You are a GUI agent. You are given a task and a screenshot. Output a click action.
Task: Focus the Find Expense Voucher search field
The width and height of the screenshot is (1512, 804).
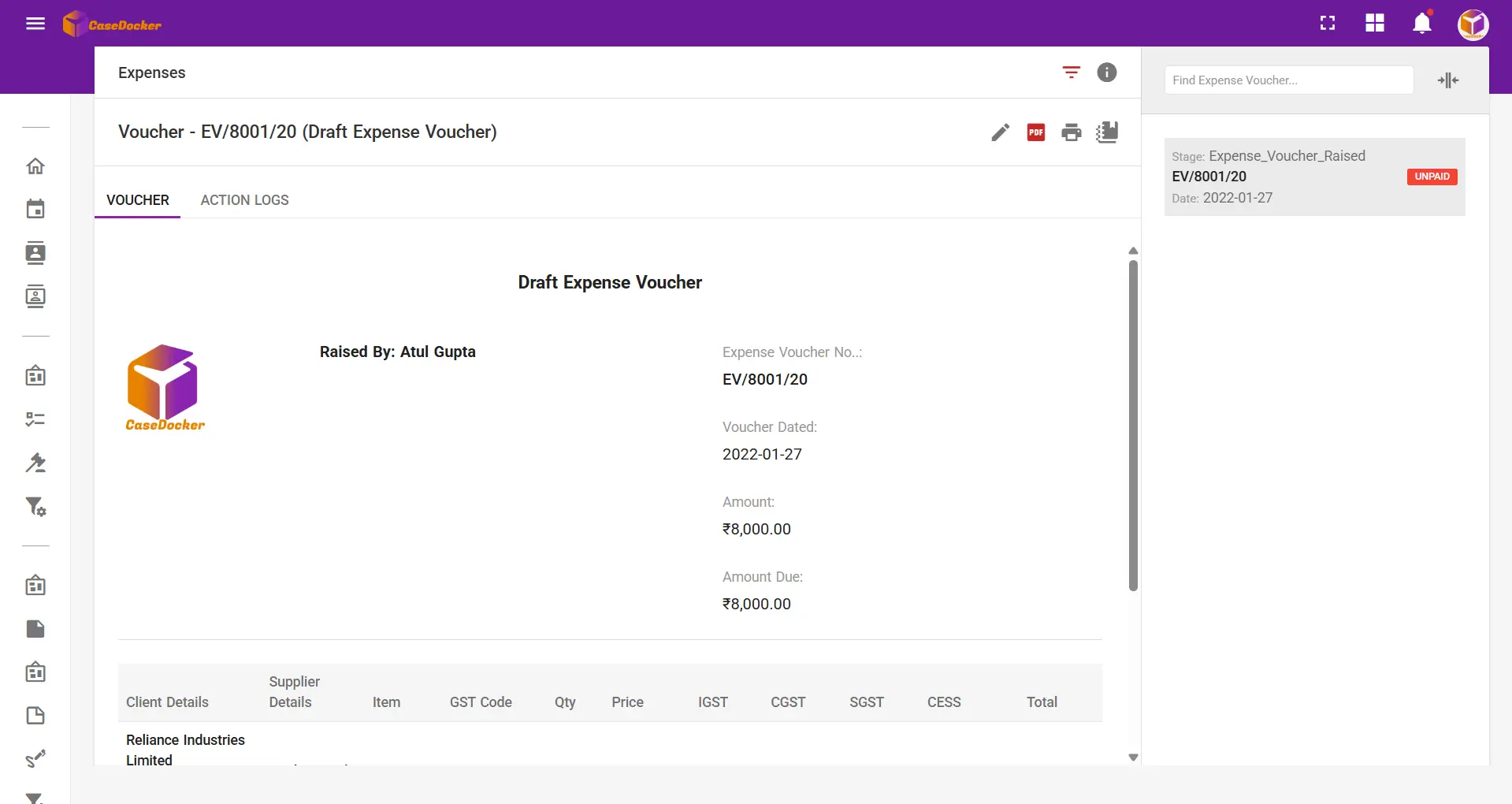(x=1288, y=80)
